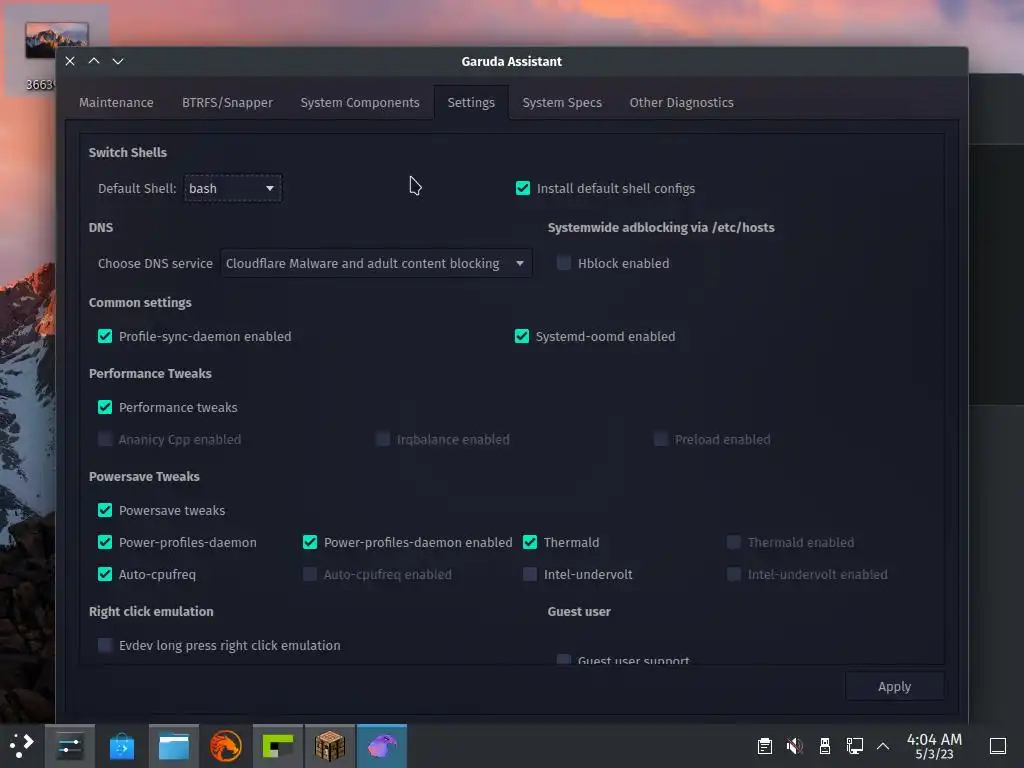Click the Switch Shells heading
This screenshot has height=768, width=1024.
pos(127,152)
